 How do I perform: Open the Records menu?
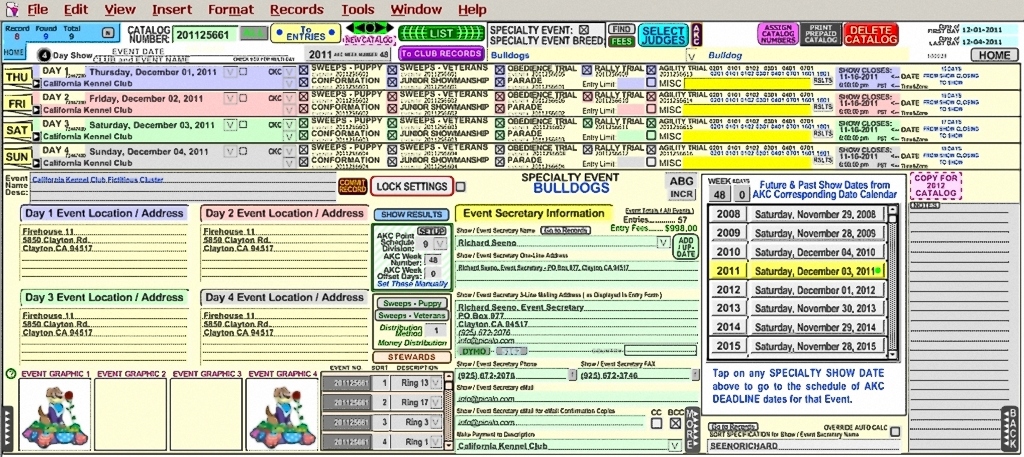coord(297,10)
